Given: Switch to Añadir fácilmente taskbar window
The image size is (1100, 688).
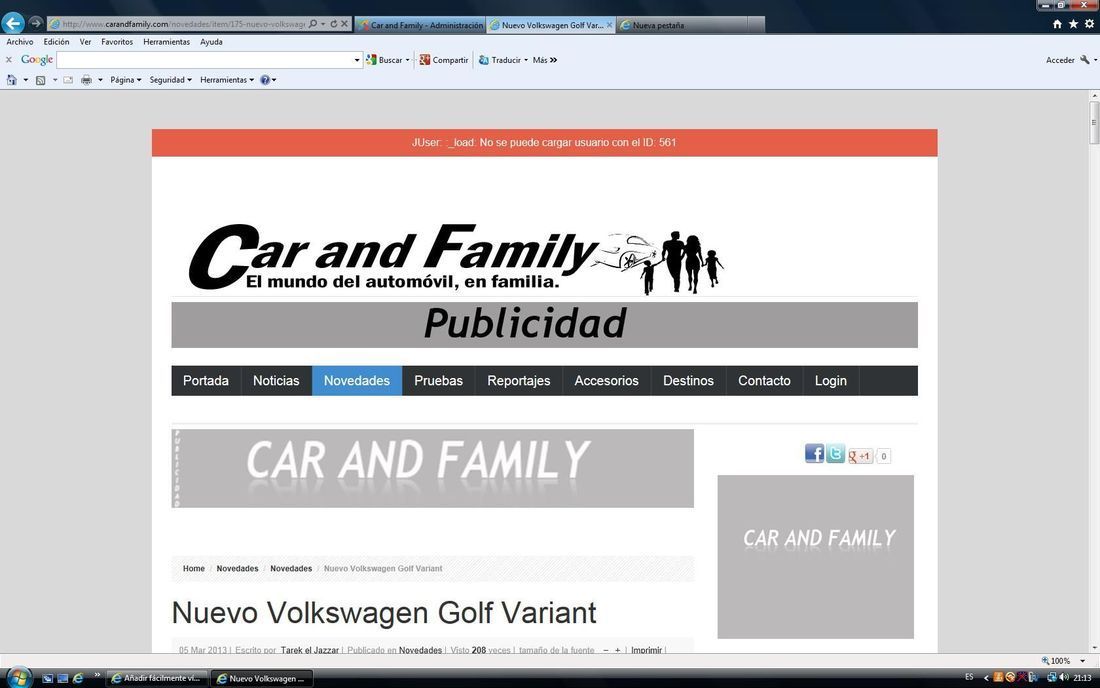Looking at the screenshot, I should pos(157,678).
